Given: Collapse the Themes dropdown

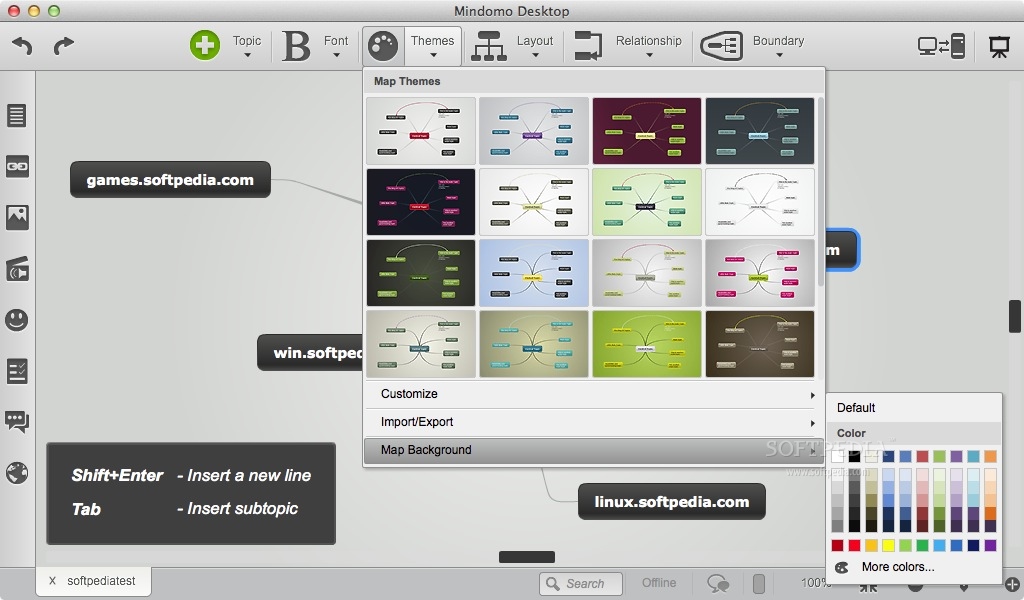Looking at the screenshot, I should coord(433,55).
